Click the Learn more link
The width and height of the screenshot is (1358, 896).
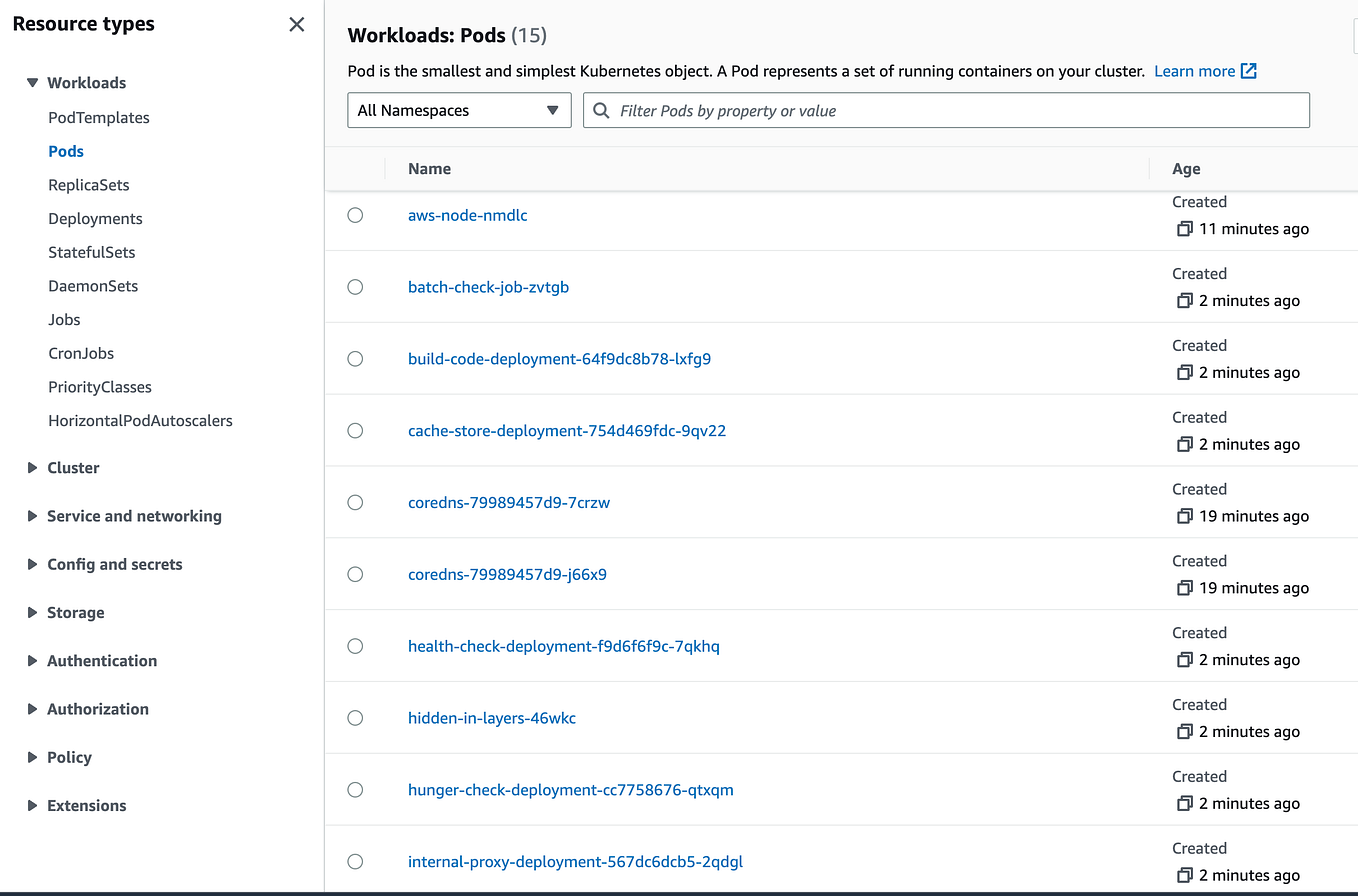[1195, 70]
